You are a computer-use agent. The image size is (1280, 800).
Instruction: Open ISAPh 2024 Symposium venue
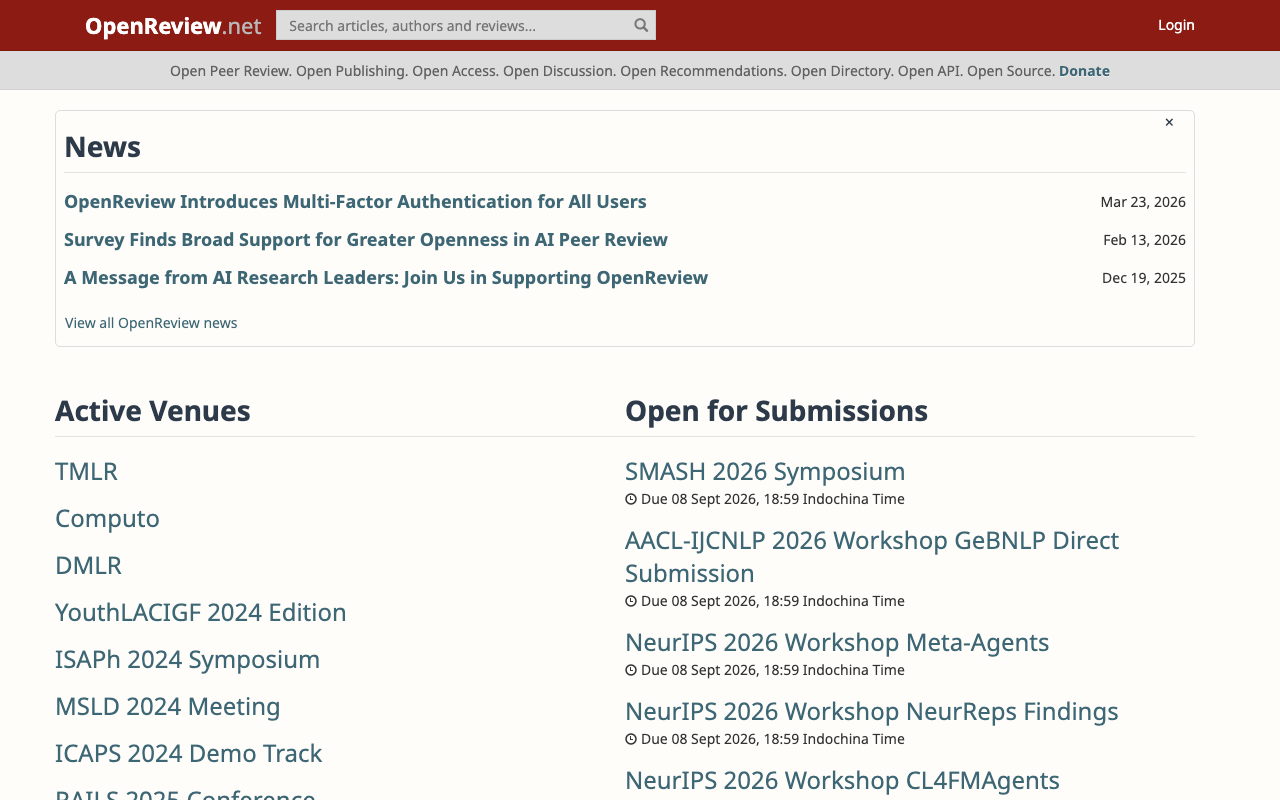click(188, 659)
